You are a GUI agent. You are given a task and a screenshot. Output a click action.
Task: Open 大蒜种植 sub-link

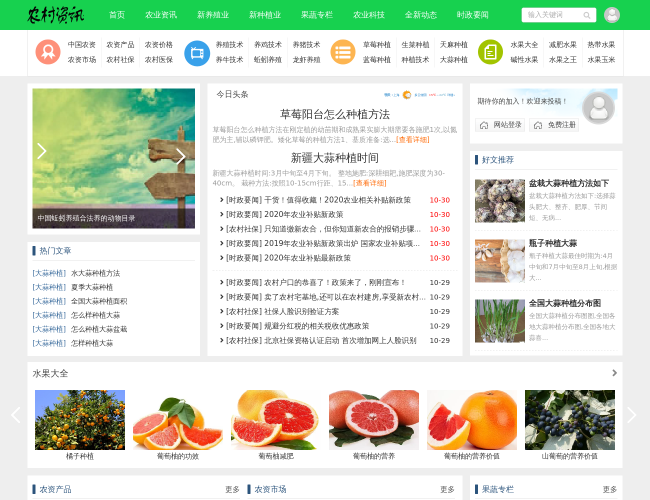click(x=454, y=60)
